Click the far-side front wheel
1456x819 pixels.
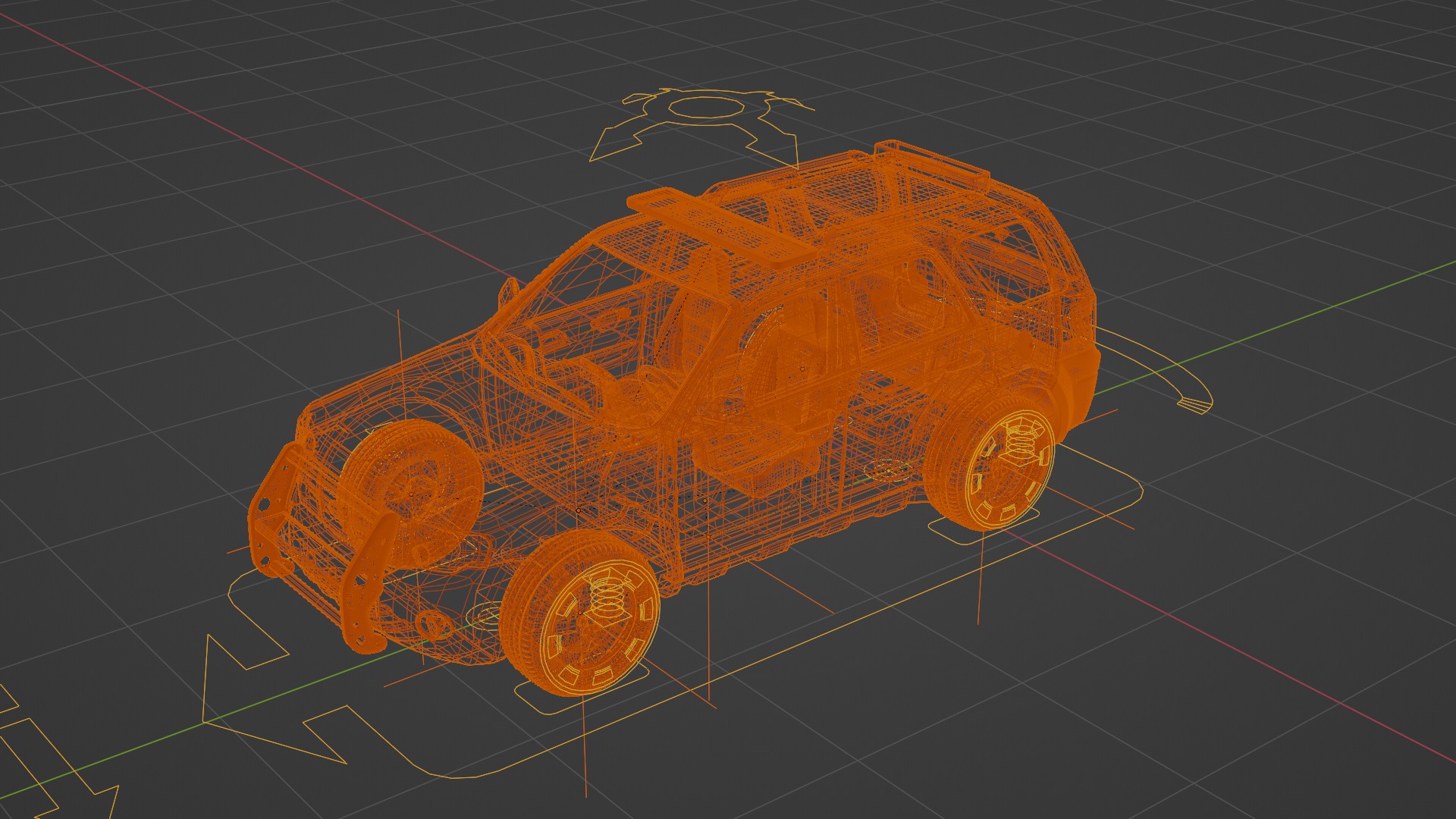click(409, 485)
